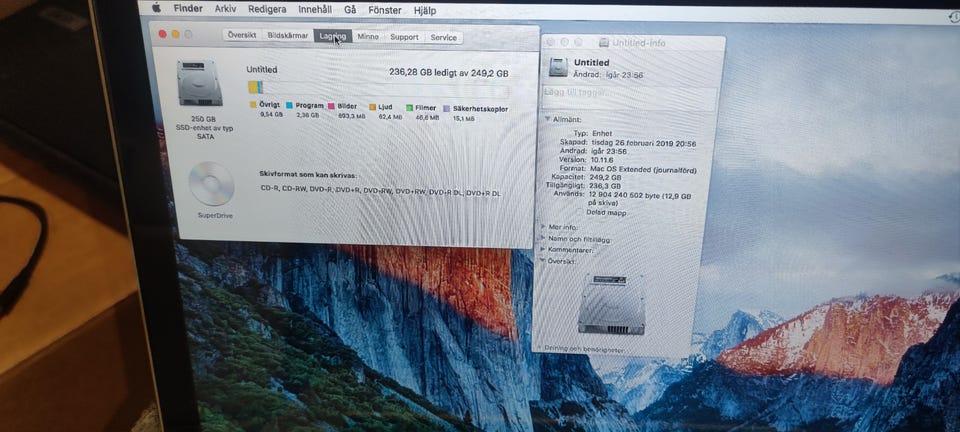Click the drive preview thumbnail in Översikt
Screen dimensions: 960x432
click(x=612, y=304)
